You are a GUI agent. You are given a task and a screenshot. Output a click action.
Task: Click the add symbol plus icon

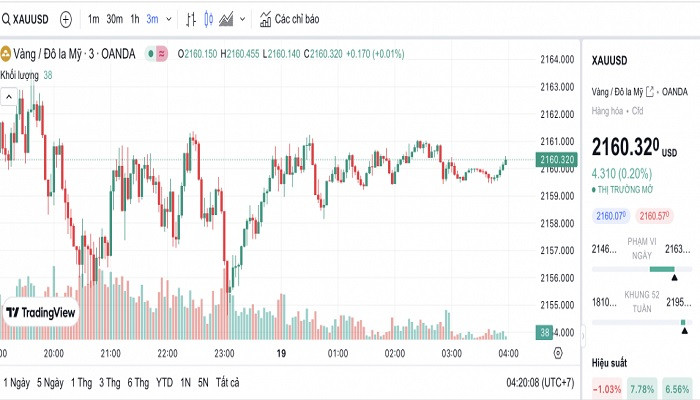tap(66, 19)
